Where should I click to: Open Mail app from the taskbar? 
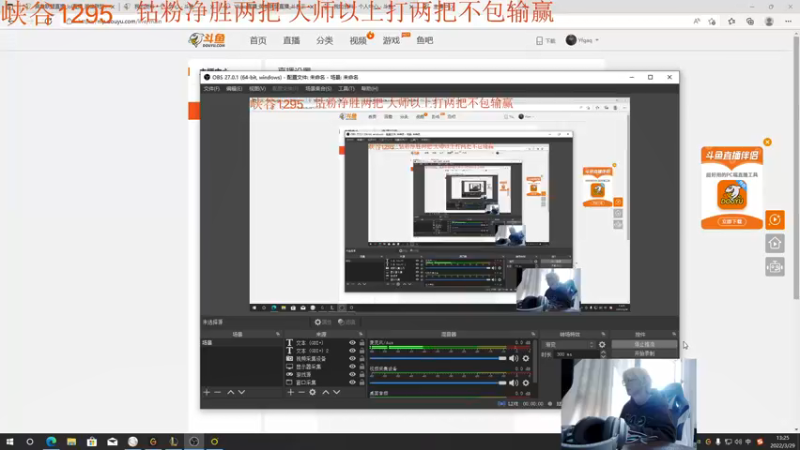point(112,442)
